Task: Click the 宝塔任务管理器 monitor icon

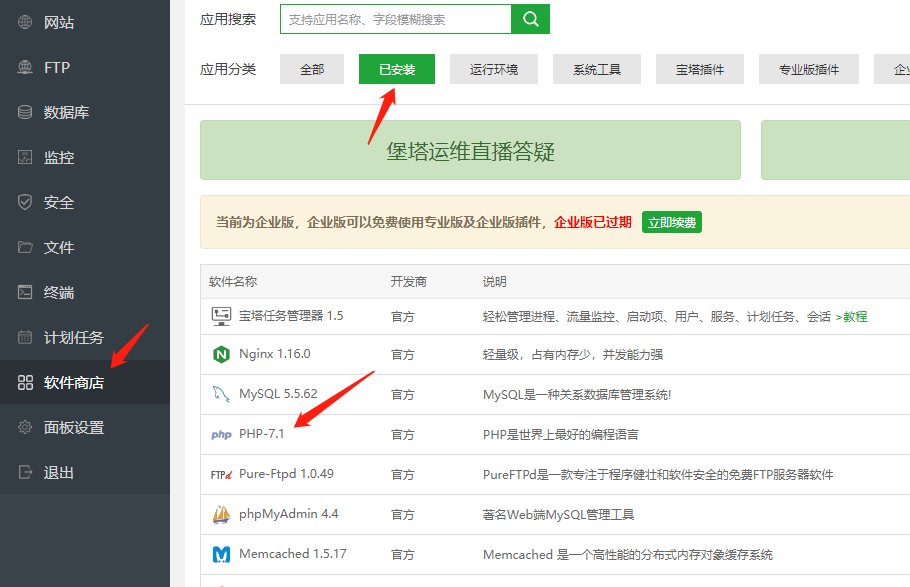Action: tap(221, 316)
